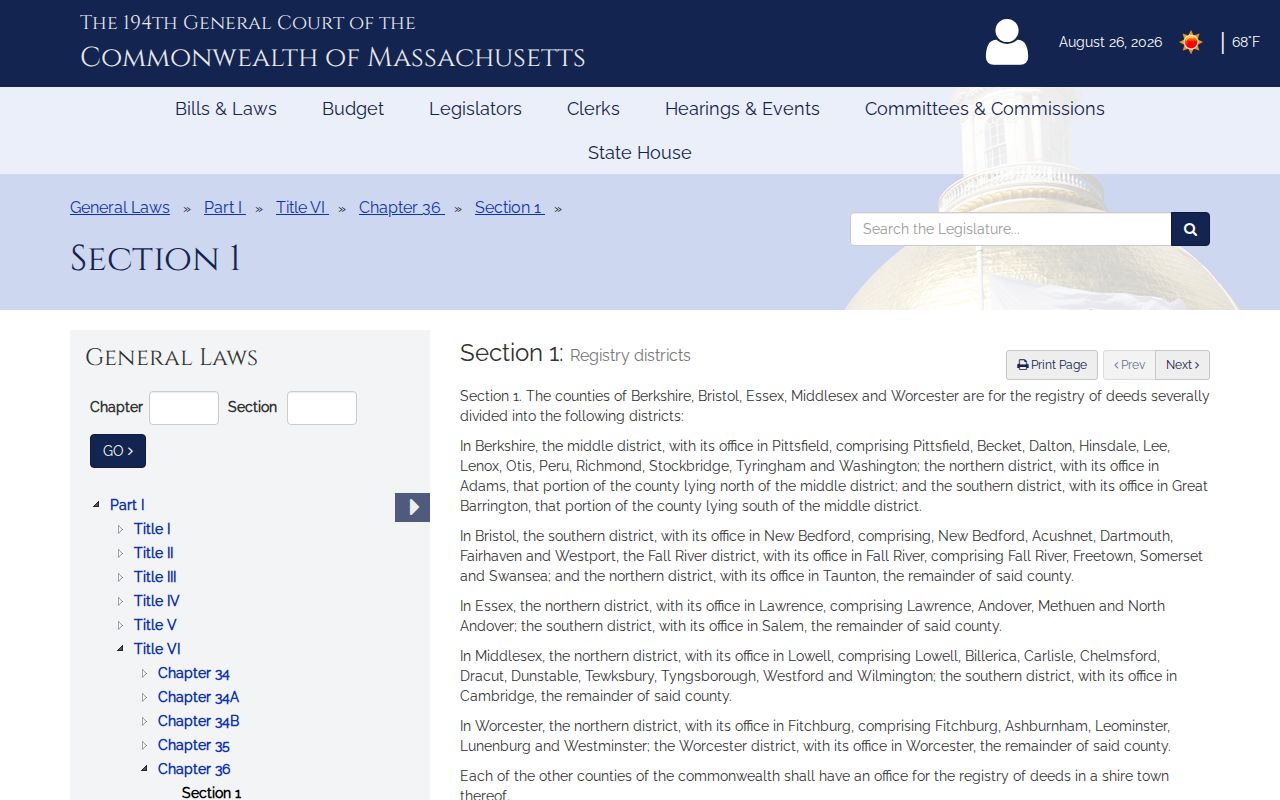Submit search with the magnifying glass button
This screenshot has height=800, width=1280.
[x=1190, y=229]
